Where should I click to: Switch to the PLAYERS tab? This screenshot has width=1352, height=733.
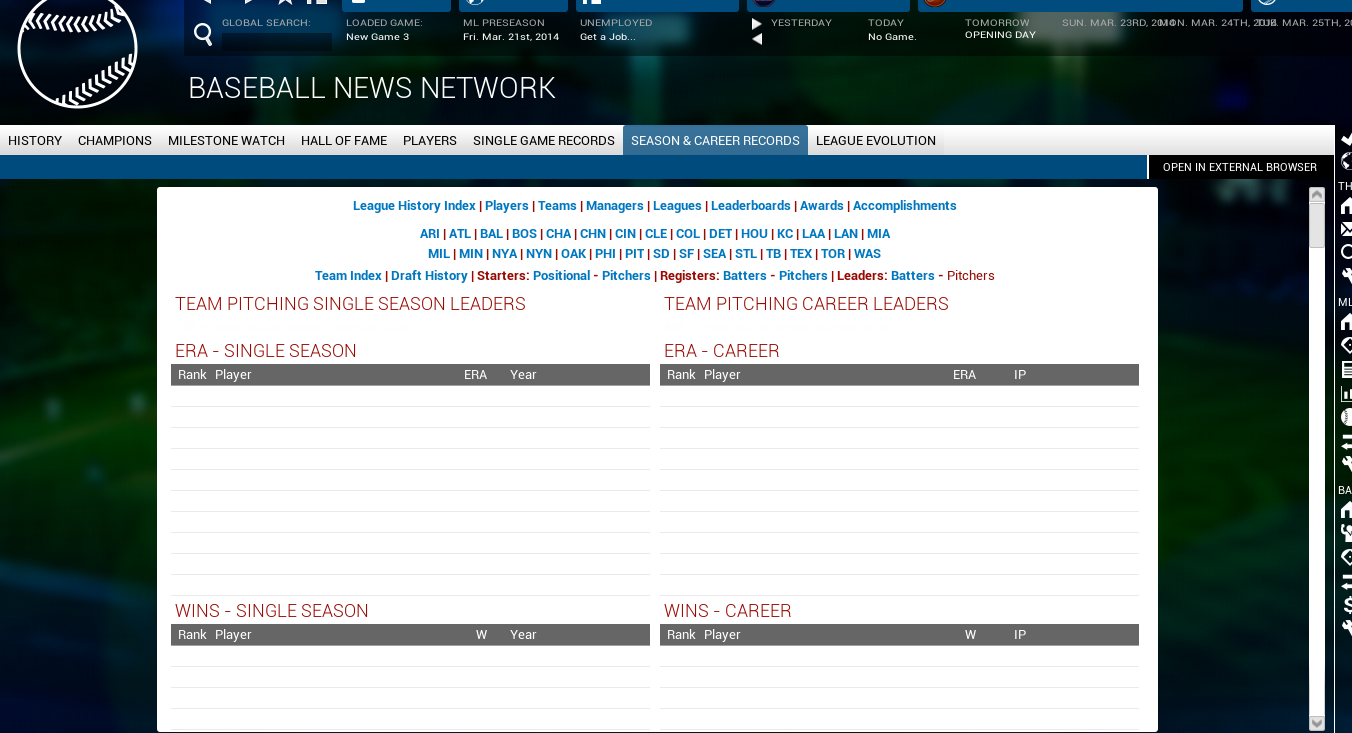click(x=430, y=141)
